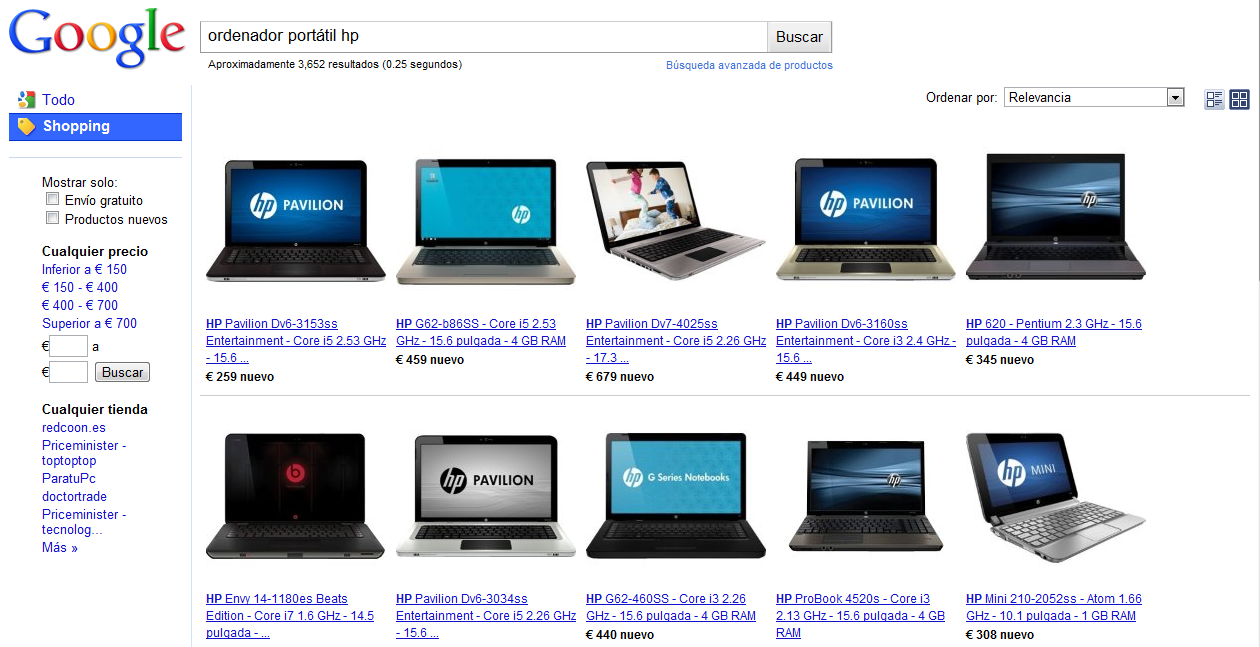1260x647 pixels.
Task: Show more stores with Más »
Action: pyautogui.click(x=60, y=547)
